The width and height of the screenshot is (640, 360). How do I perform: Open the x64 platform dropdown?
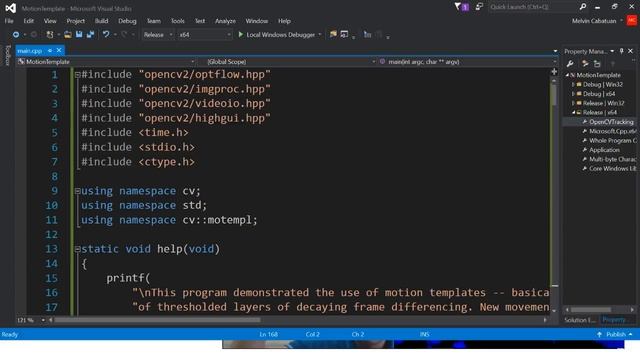click(x=204, y=35)
